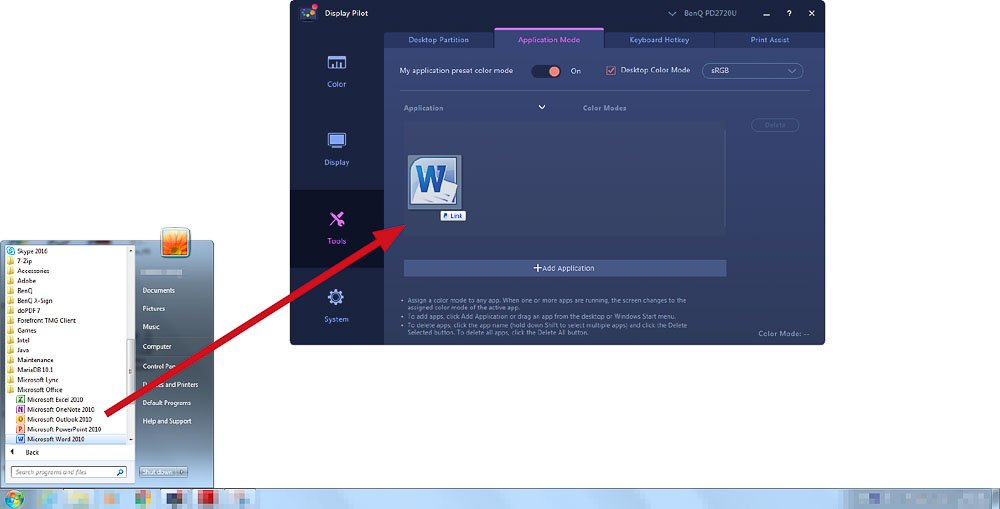Viewport: 1000px width, 509px height.
Task: Expand the Accessories folder
Action: tap(27, 270)
